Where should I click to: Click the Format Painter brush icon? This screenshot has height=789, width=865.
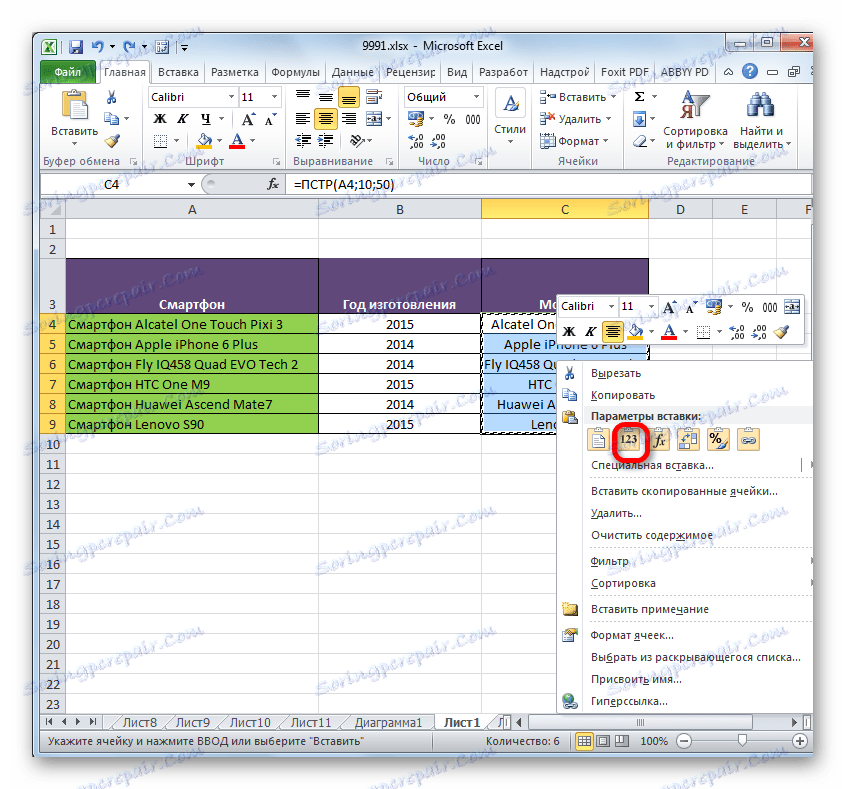click(x=113, y=140)
